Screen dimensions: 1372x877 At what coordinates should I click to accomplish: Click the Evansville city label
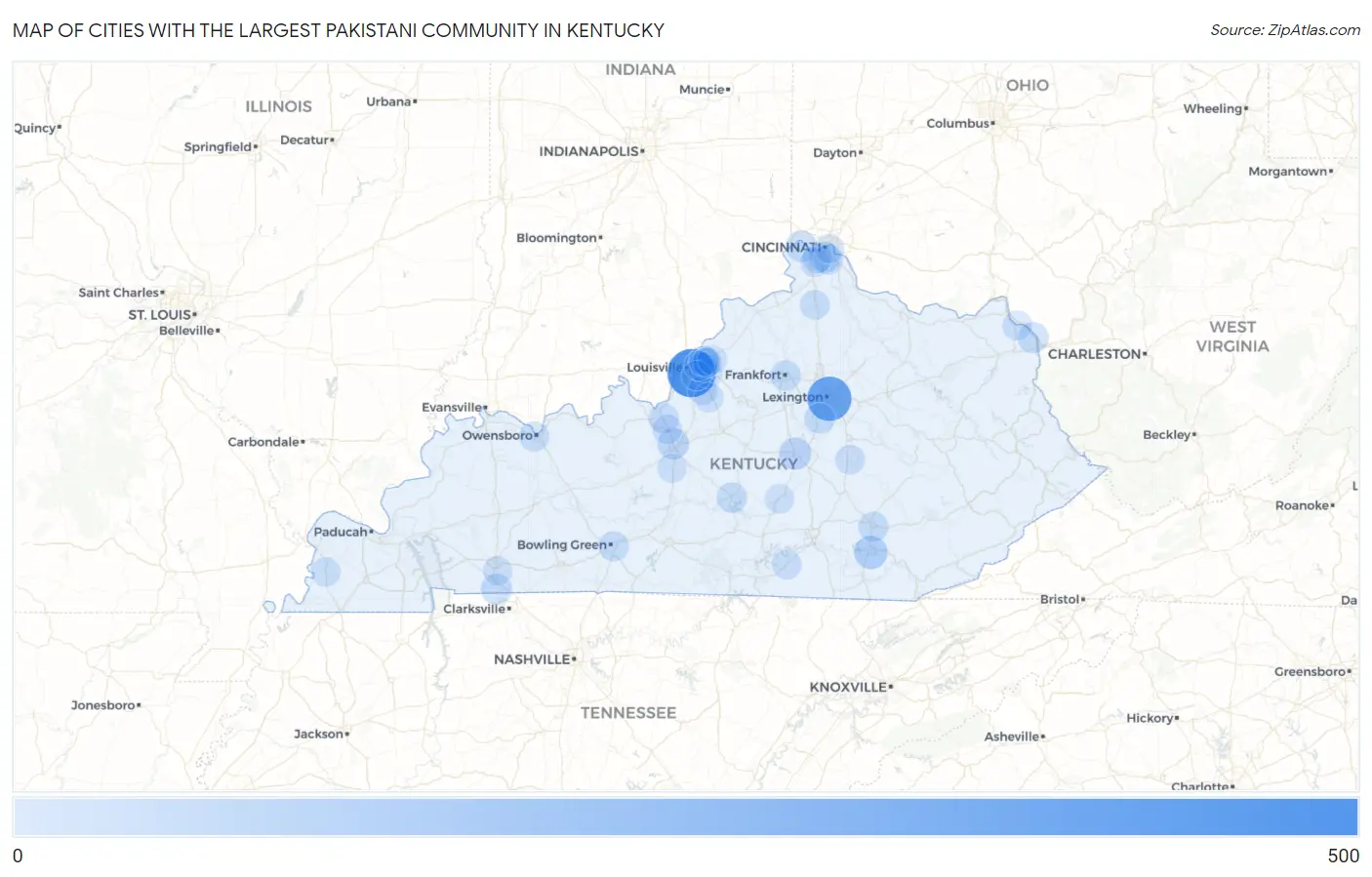(x=452, y=407)
